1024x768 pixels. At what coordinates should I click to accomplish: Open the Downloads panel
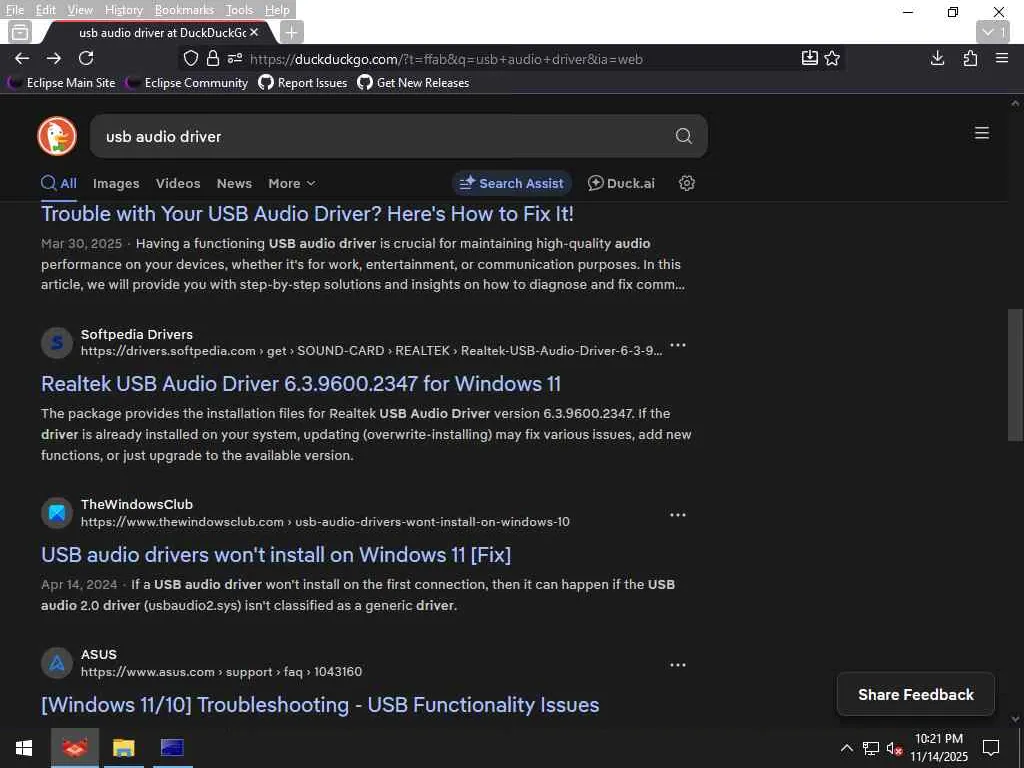coord(937,58)
